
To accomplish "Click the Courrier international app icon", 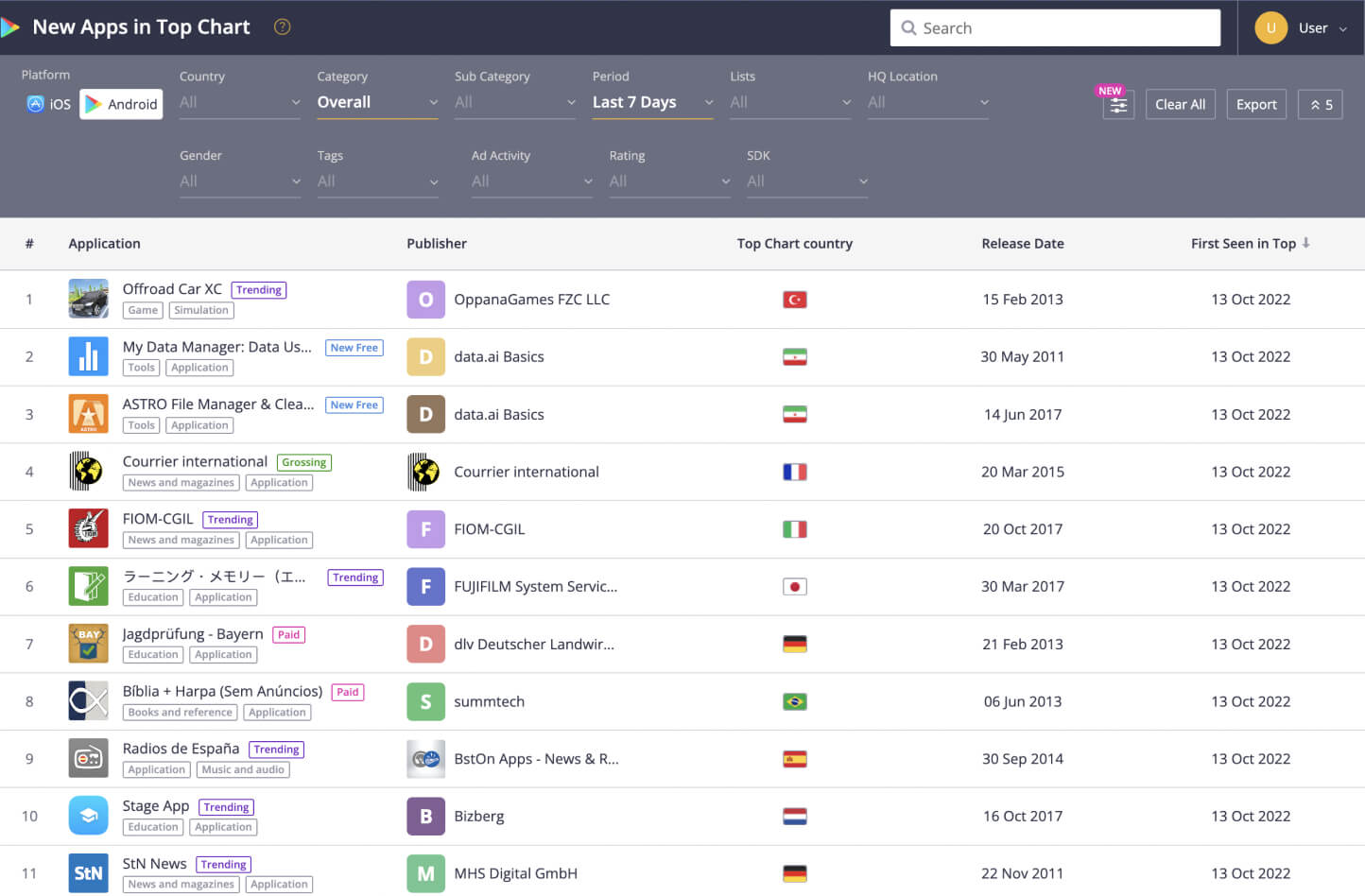I will tap(88, 471).
